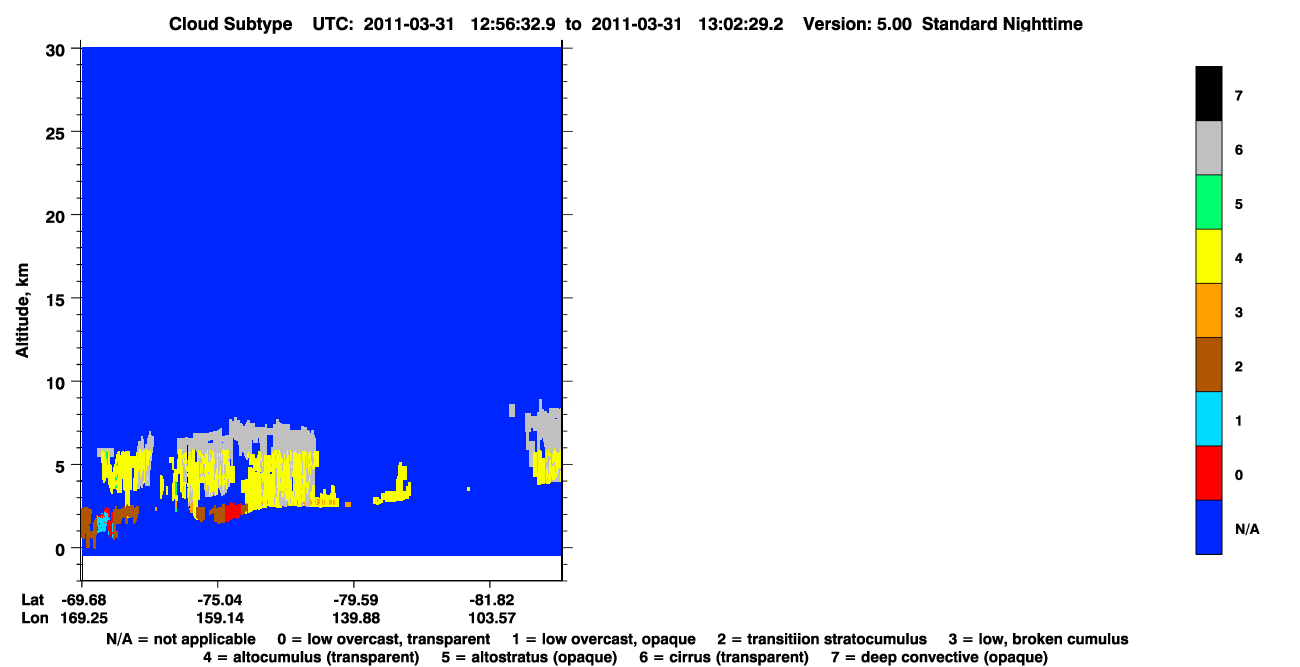The width and height of the screenshot is (1300, 667).
Task: Click the black color swatch labeled 7
Action: (1208, 94)
